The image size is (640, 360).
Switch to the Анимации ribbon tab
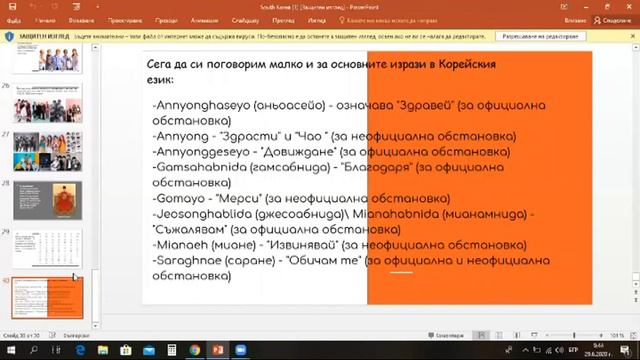[204, 20]
